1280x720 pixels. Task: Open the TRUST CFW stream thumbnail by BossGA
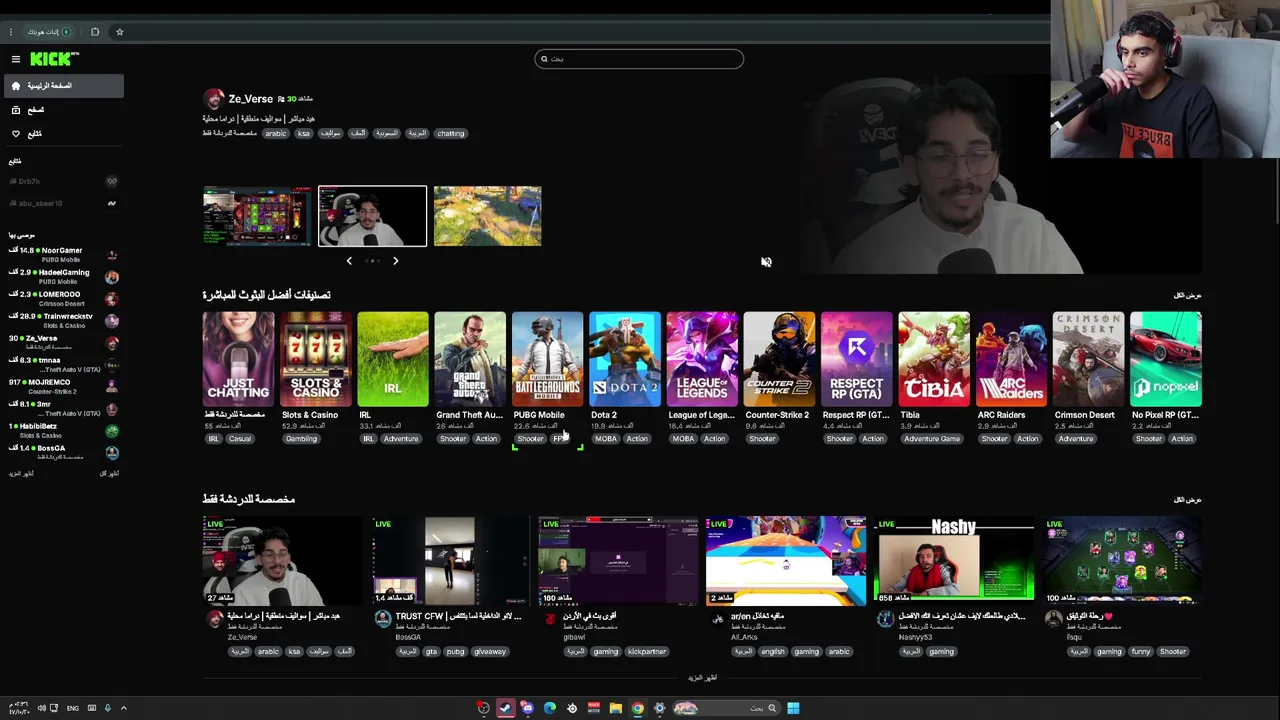(x=450, y=561)
